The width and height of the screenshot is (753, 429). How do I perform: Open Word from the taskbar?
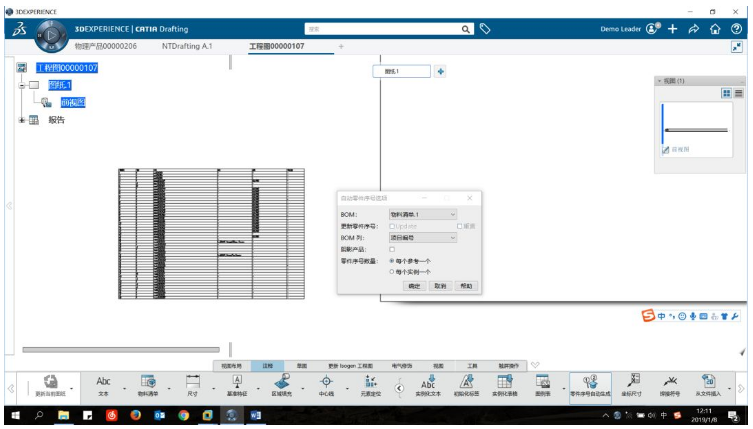click(255, 416)
